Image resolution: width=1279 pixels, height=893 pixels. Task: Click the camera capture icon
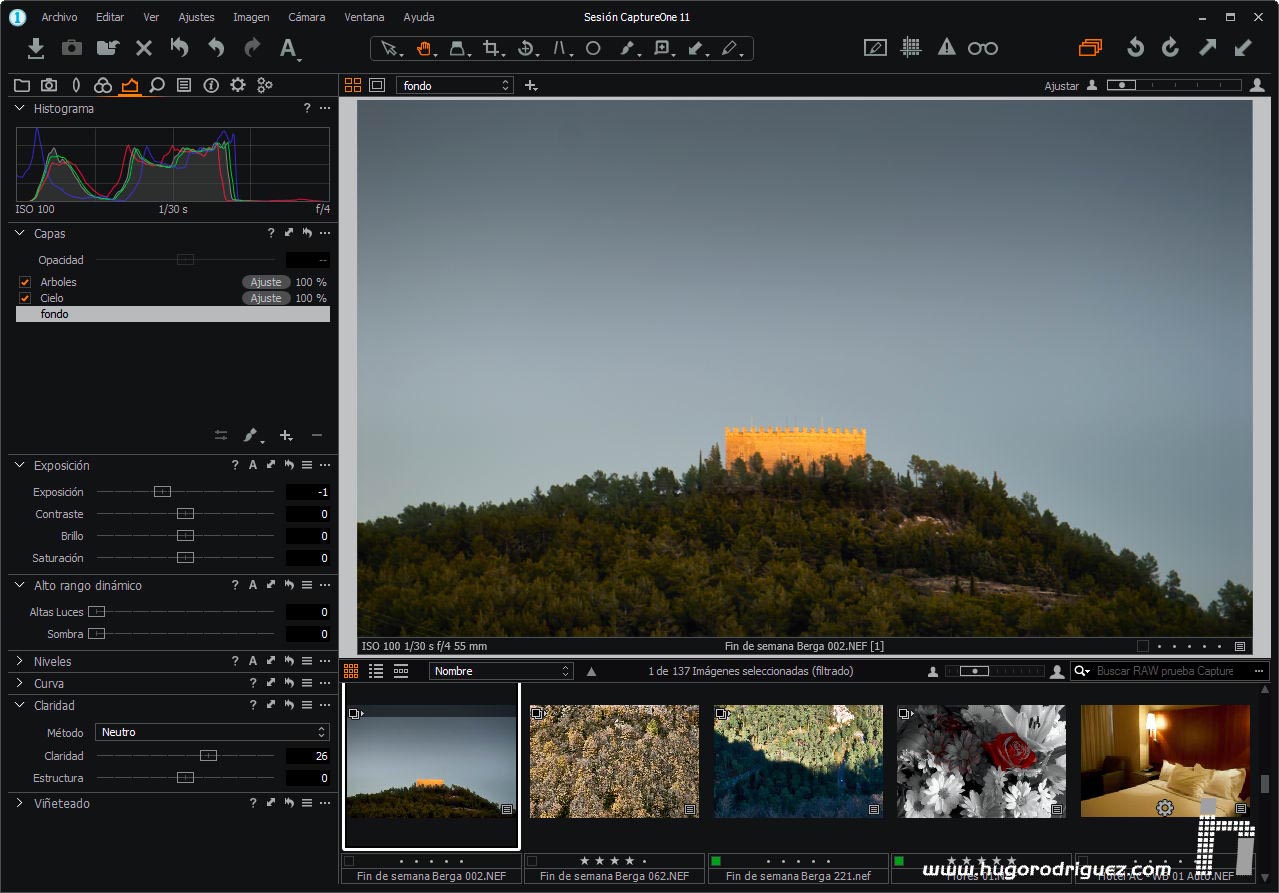pyautogui.click(x=72, y=48)
